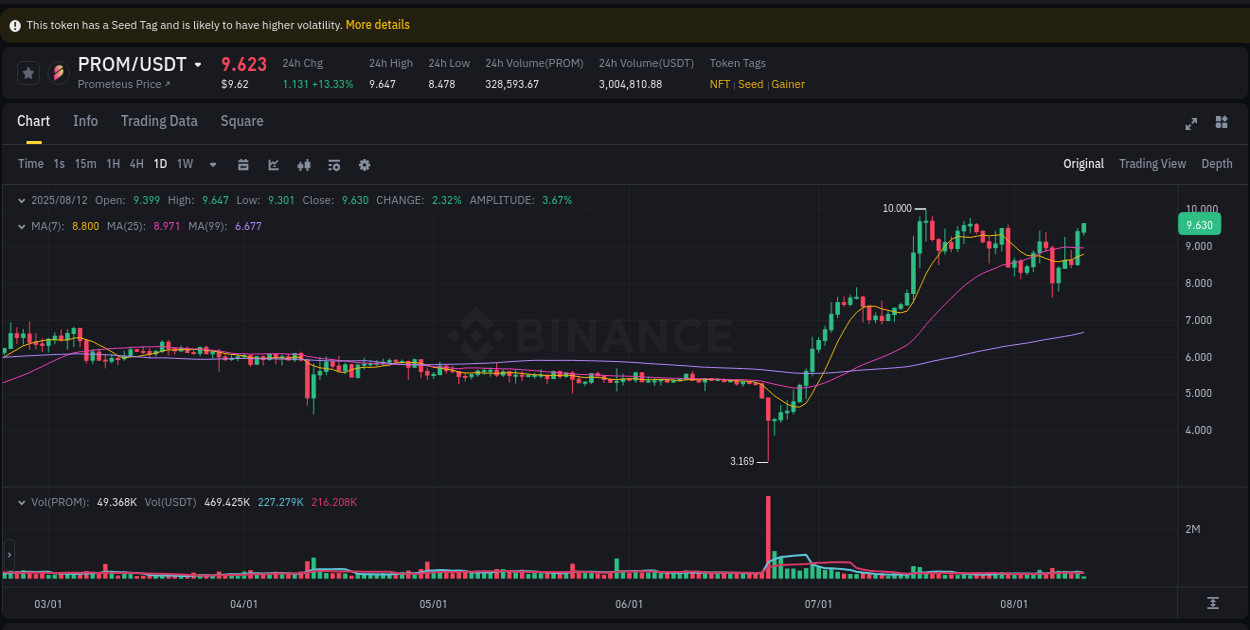The width and height of the screenshot is (1250, 630).
Task: Click the Prometeus token logo
Action: [x=58, y=72]
